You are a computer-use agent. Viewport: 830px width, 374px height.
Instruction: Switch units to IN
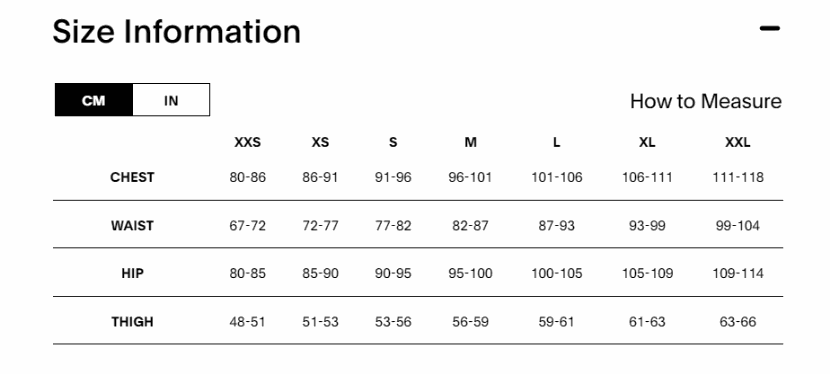[x=171, y=100]
